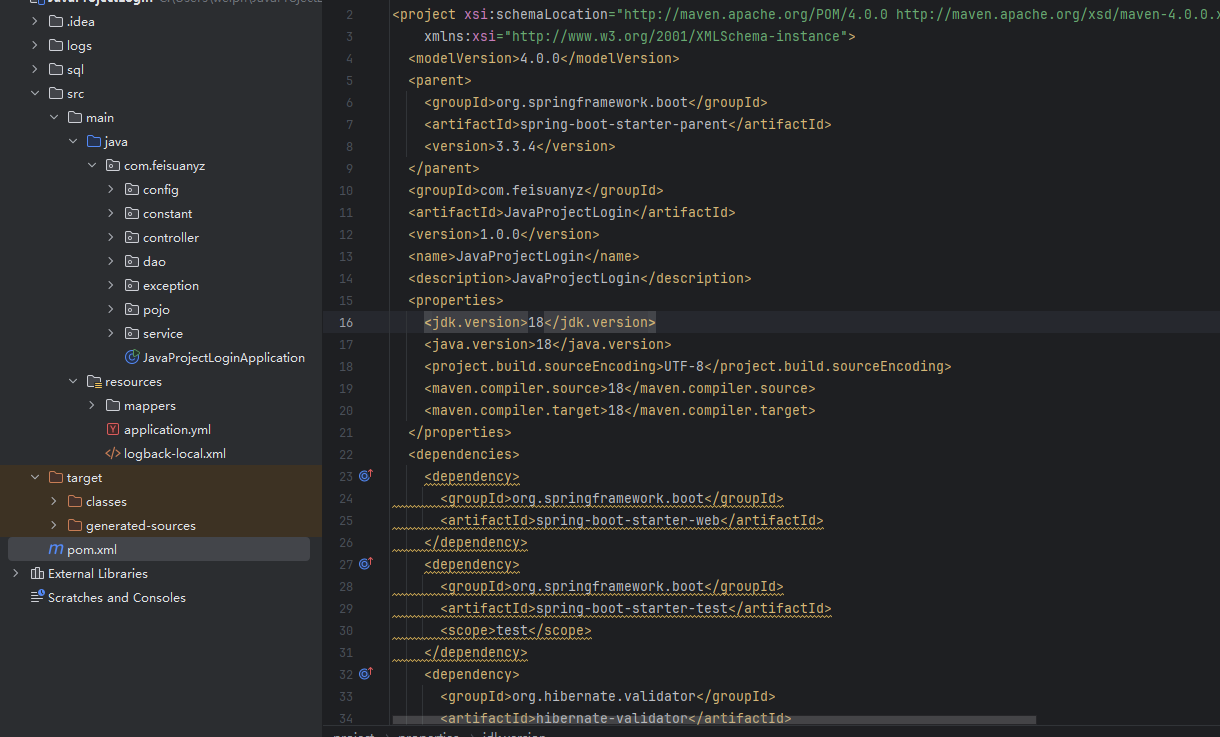The width and height of the screenshot is (1220, 737).
Task: Select the controller package in project tree
Action: coord(161,237)
